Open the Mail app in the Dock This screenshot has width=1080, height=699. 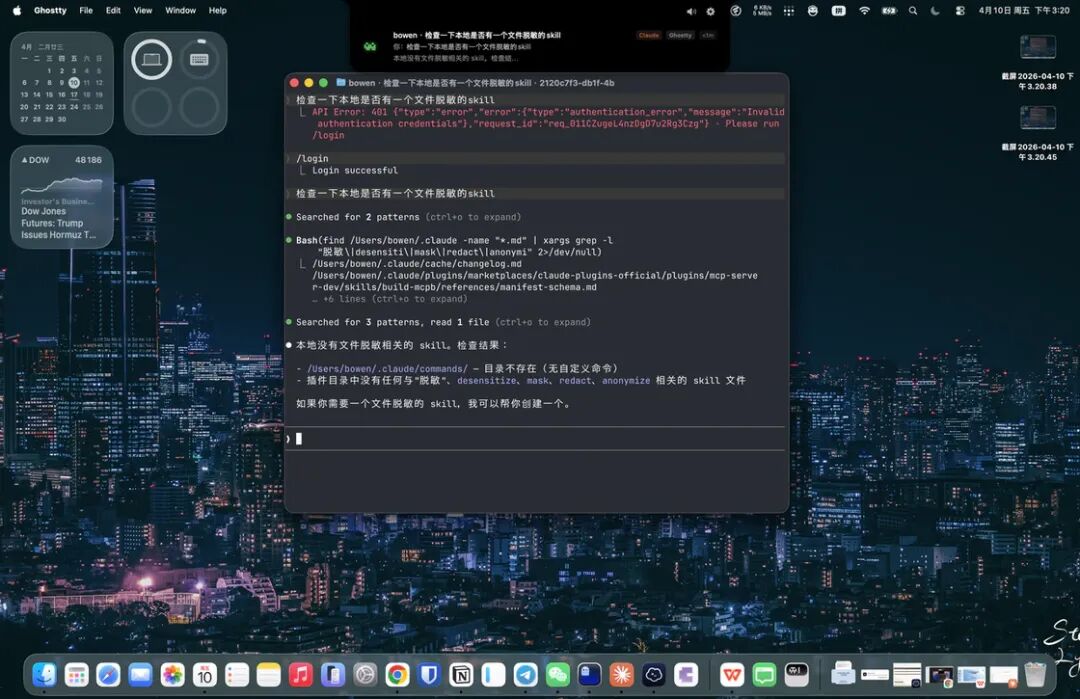[140, 675]
